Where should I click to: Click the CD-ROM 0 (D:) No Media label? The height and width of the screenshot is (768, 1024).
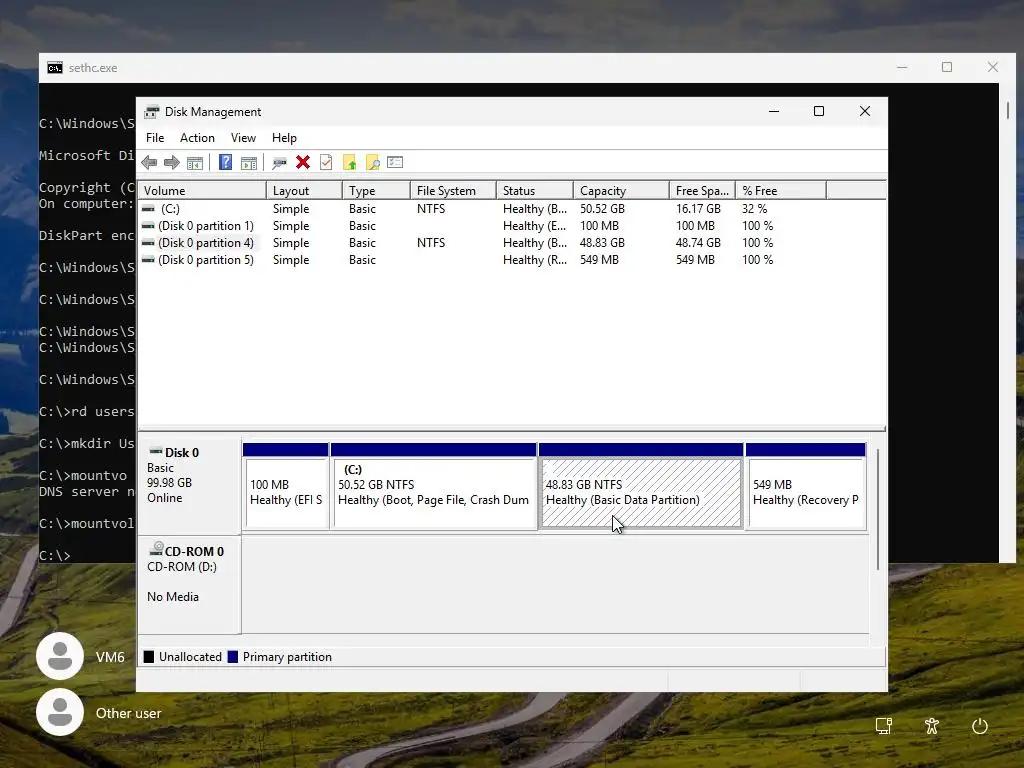189,584
